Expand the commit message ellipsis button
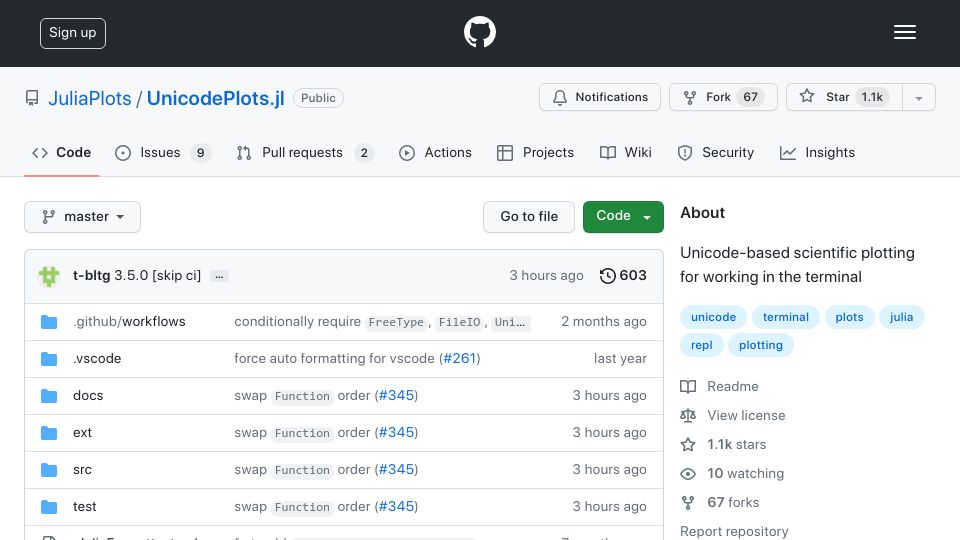This screenshot has width=960, height=540. 219,276
